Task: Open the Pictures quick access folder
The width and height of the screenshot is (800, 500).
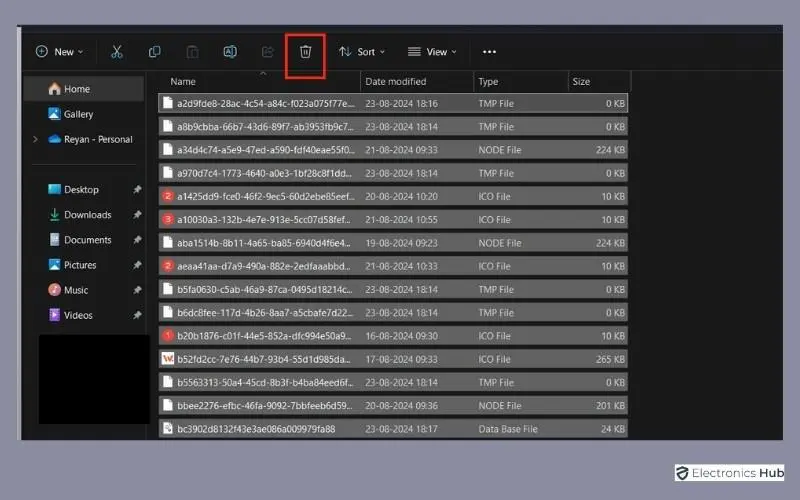Action: click(x=72, y=264)
